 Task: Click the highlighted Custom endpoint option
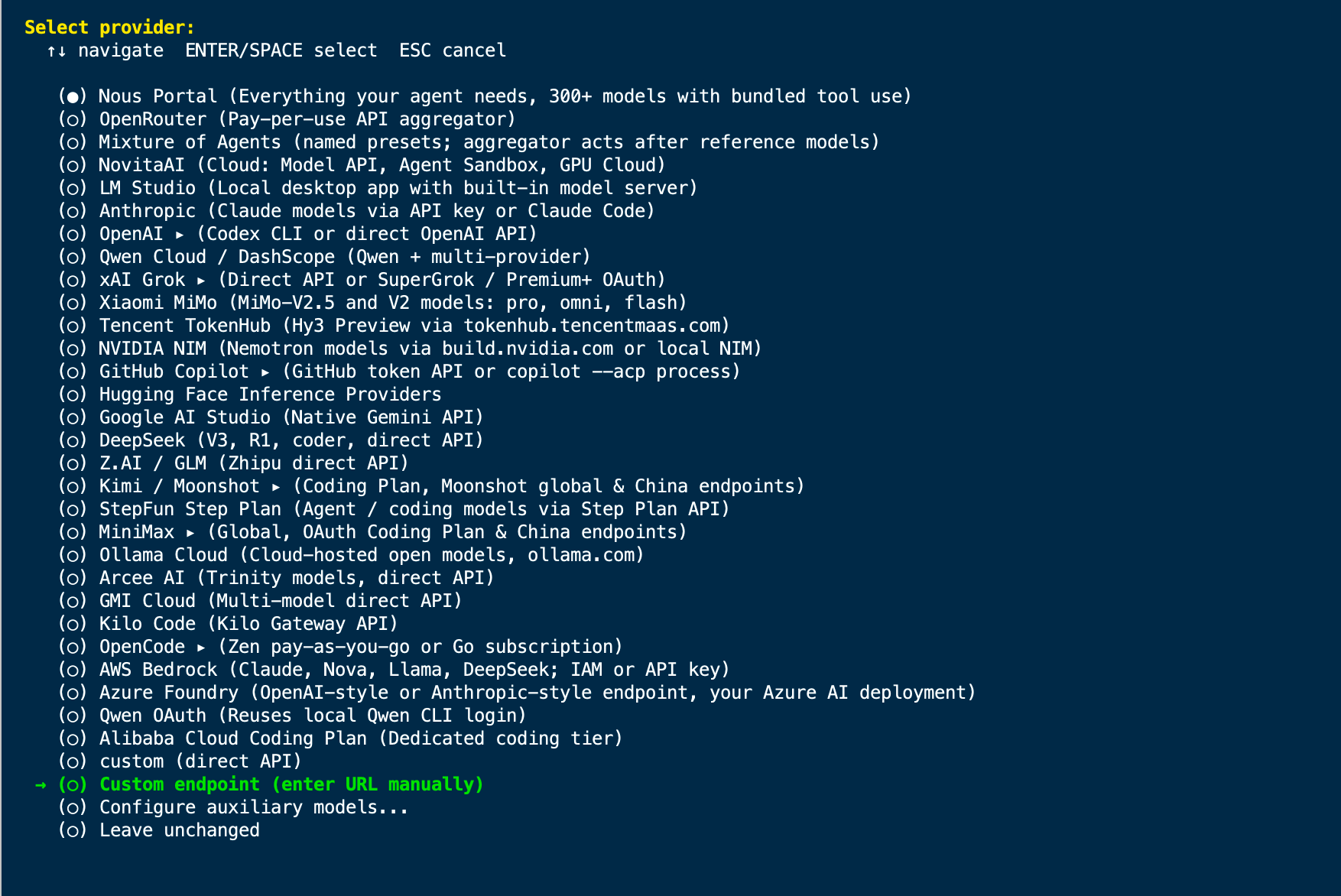click(271, 784)
